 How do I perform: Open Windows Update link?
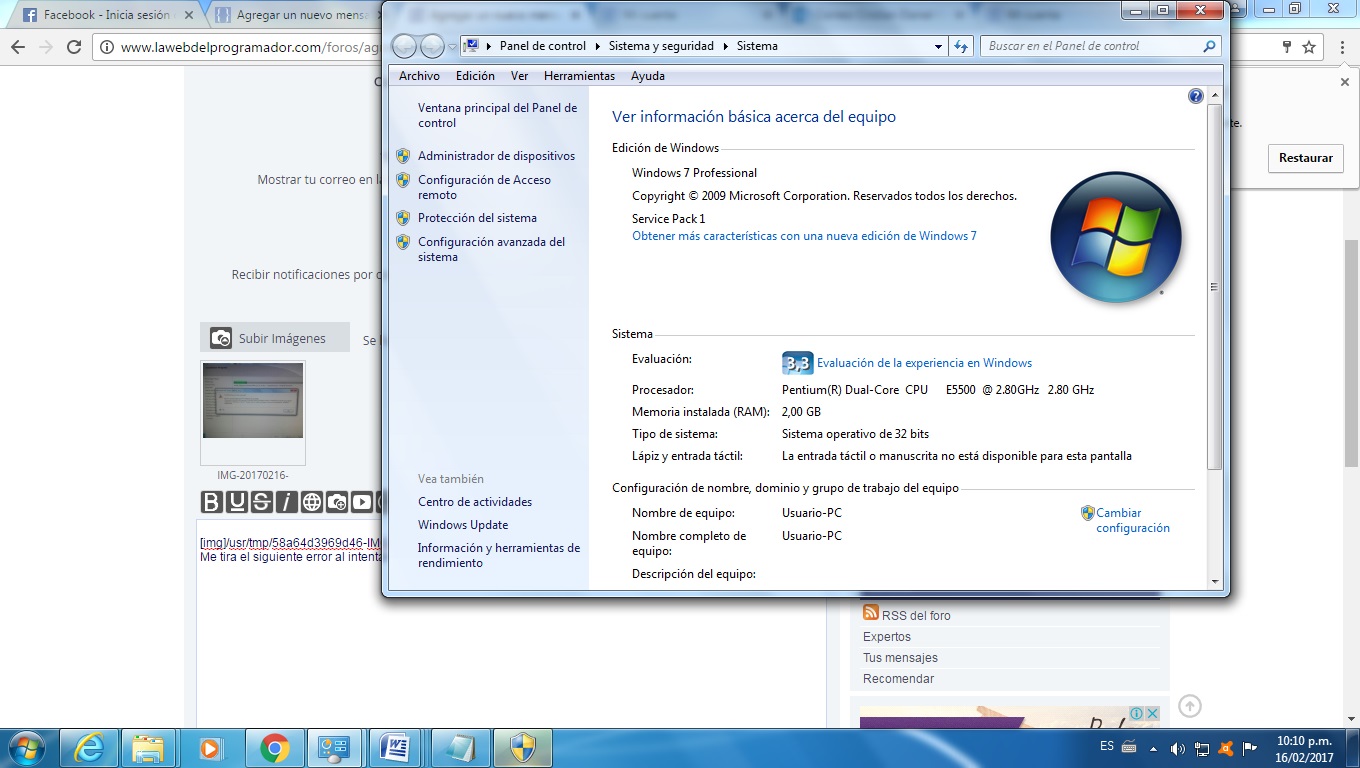pyautogui.click(x=463, y=525)
